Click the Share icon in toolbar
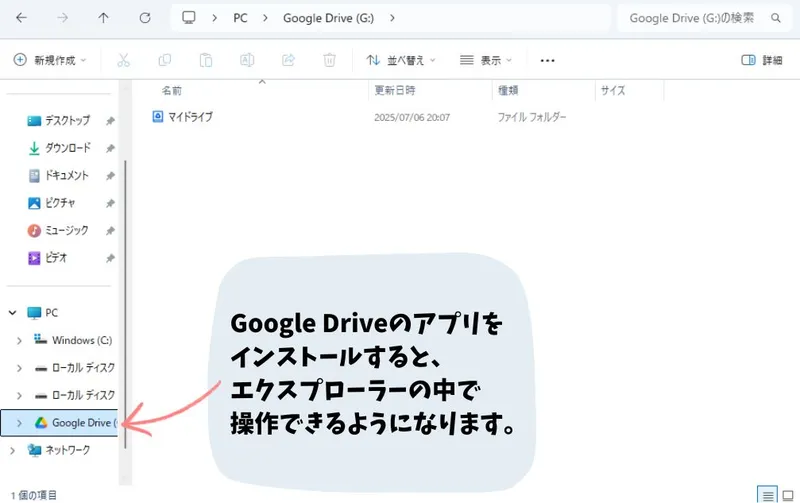This screenshot has height=503, width=800. click(289, 60)
